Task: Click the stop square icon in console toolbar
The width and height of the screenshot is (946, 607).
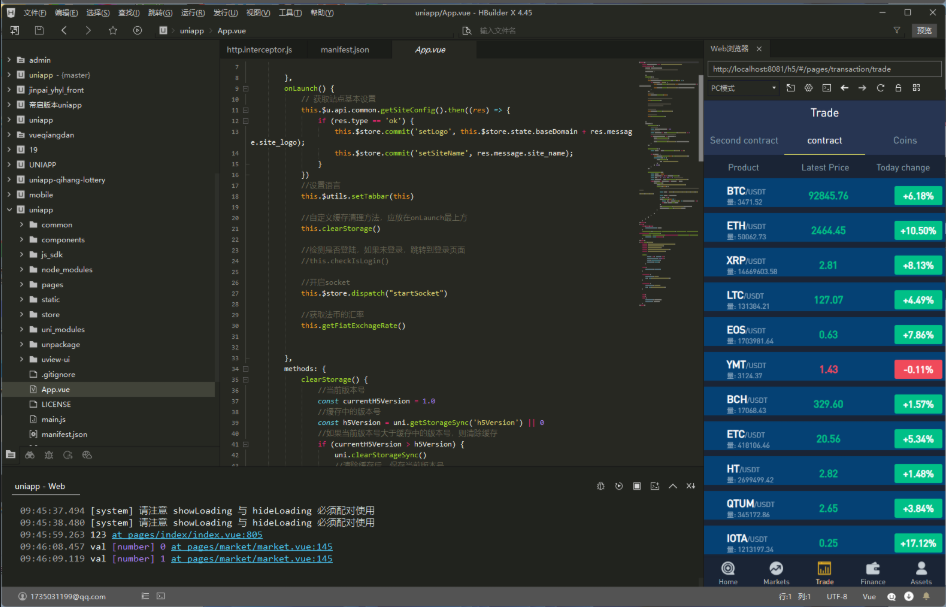Action: (x=636, y=486)
